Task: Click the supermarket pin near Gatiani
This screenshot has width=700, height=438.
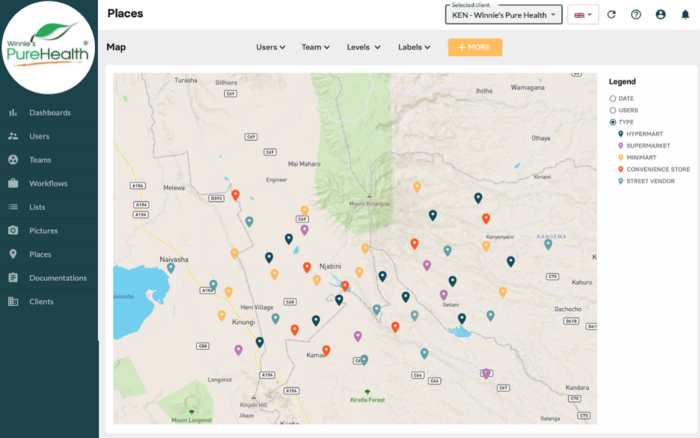Action: (443, 295)
